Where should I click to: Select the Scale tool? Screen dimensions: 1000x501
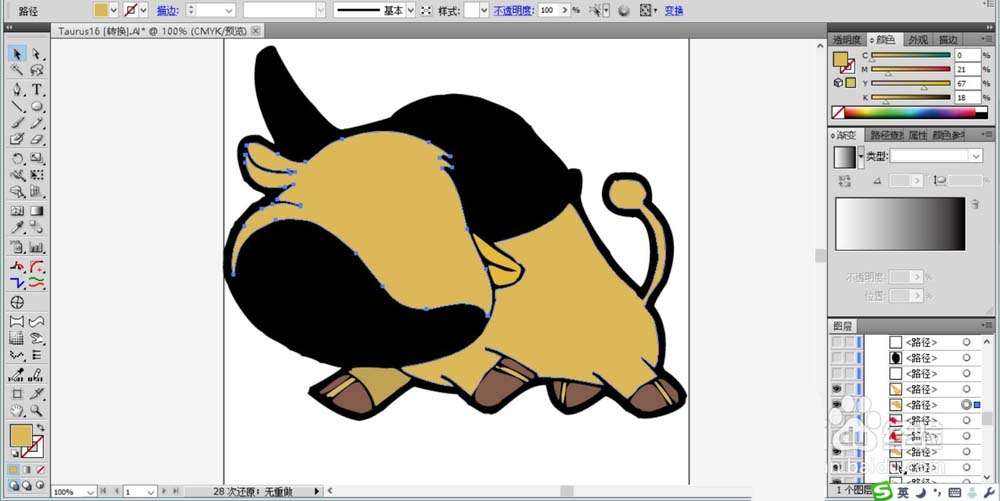tap(36, 159)
